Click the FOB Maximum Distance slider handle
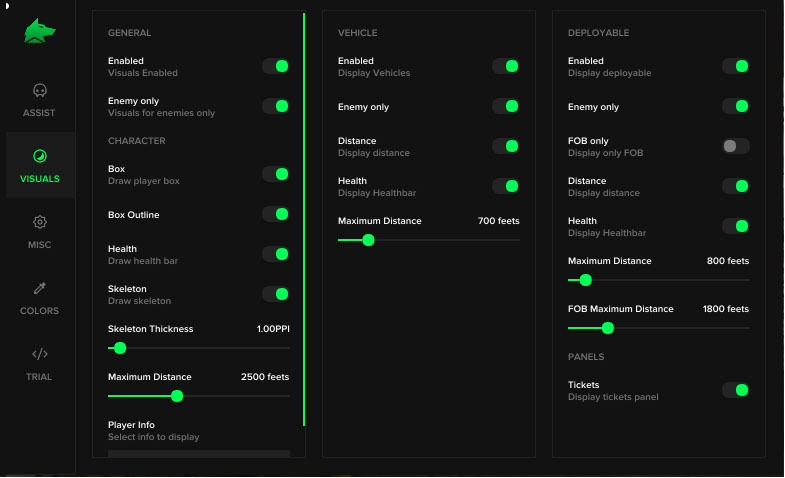This screenshot has width=785, height=478. pyautogui.click(x=607, y=328)
